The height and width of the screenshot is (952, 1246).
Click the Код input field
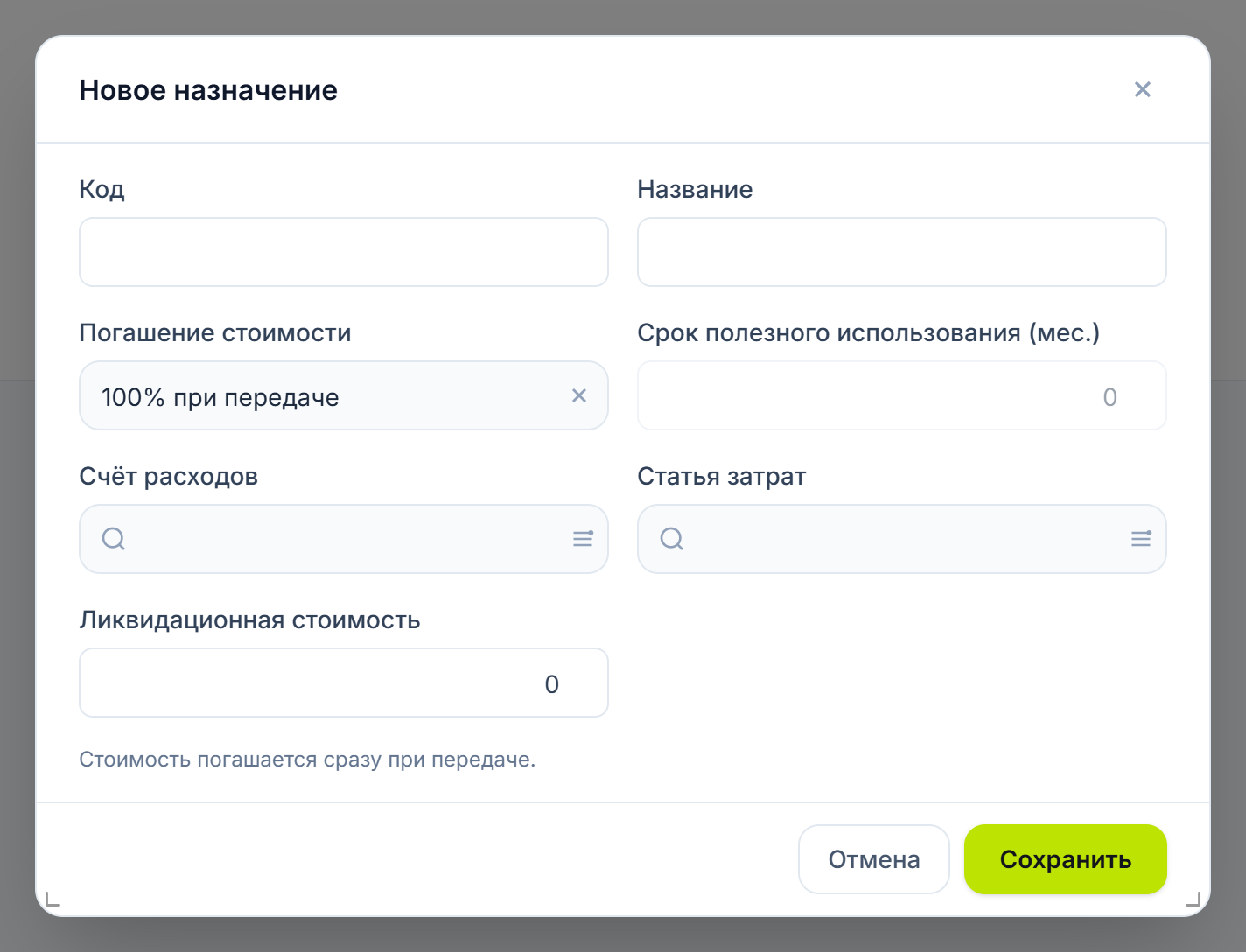pyautogui.click(x=344, y=252)
